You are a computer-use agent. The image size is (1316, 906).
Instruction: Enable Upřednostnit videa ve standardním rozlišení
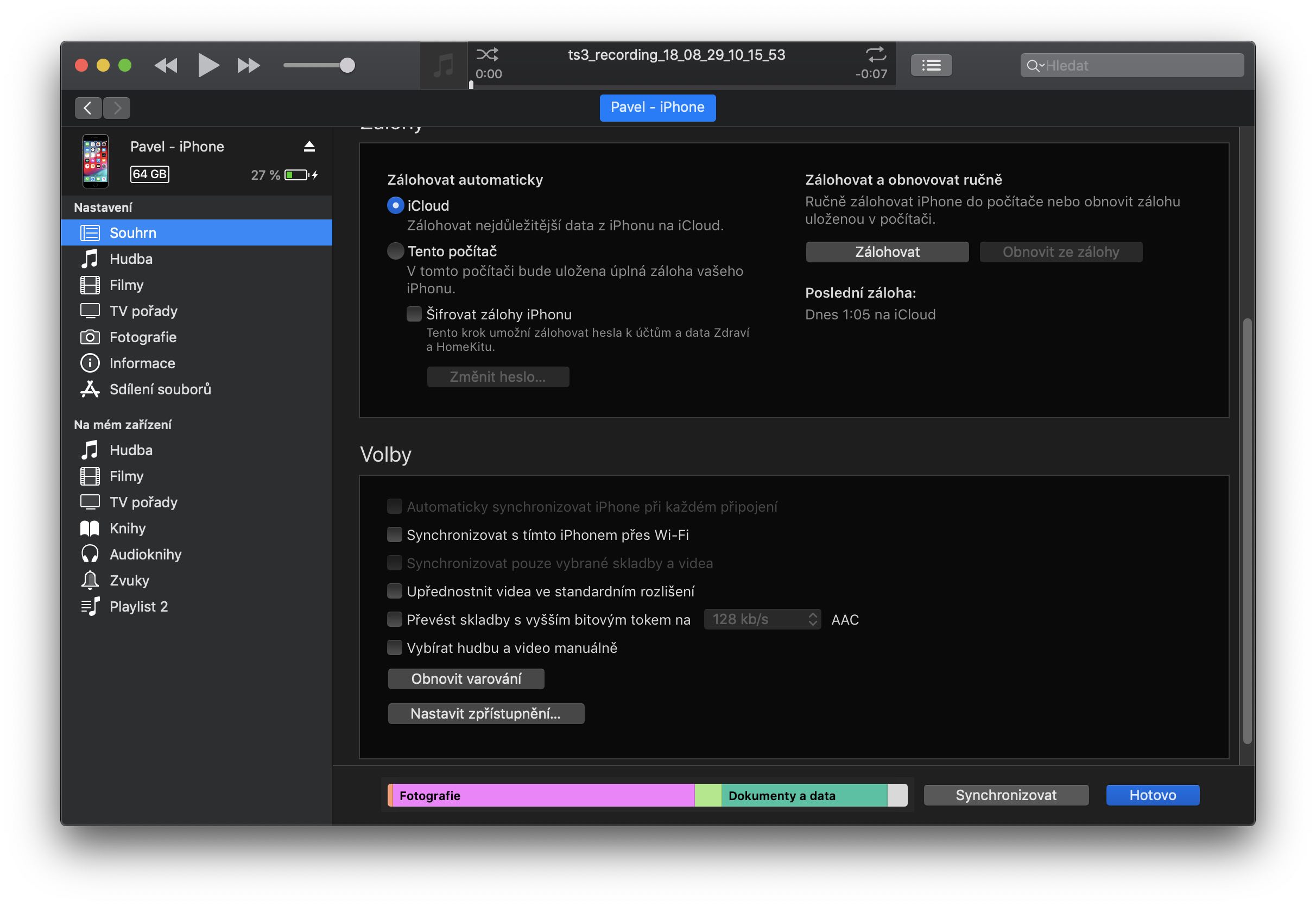(394, 592)
